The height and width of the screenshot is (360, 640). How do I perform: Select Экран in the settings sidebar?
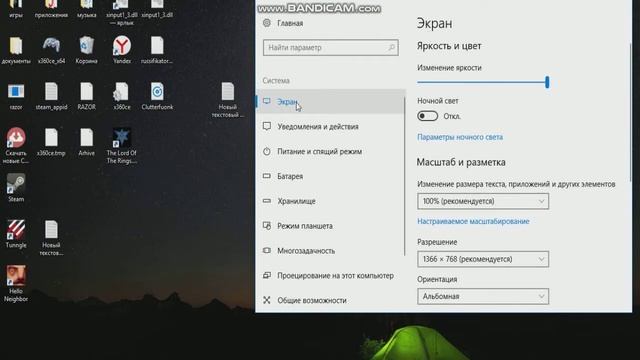[x=330, y=102]
